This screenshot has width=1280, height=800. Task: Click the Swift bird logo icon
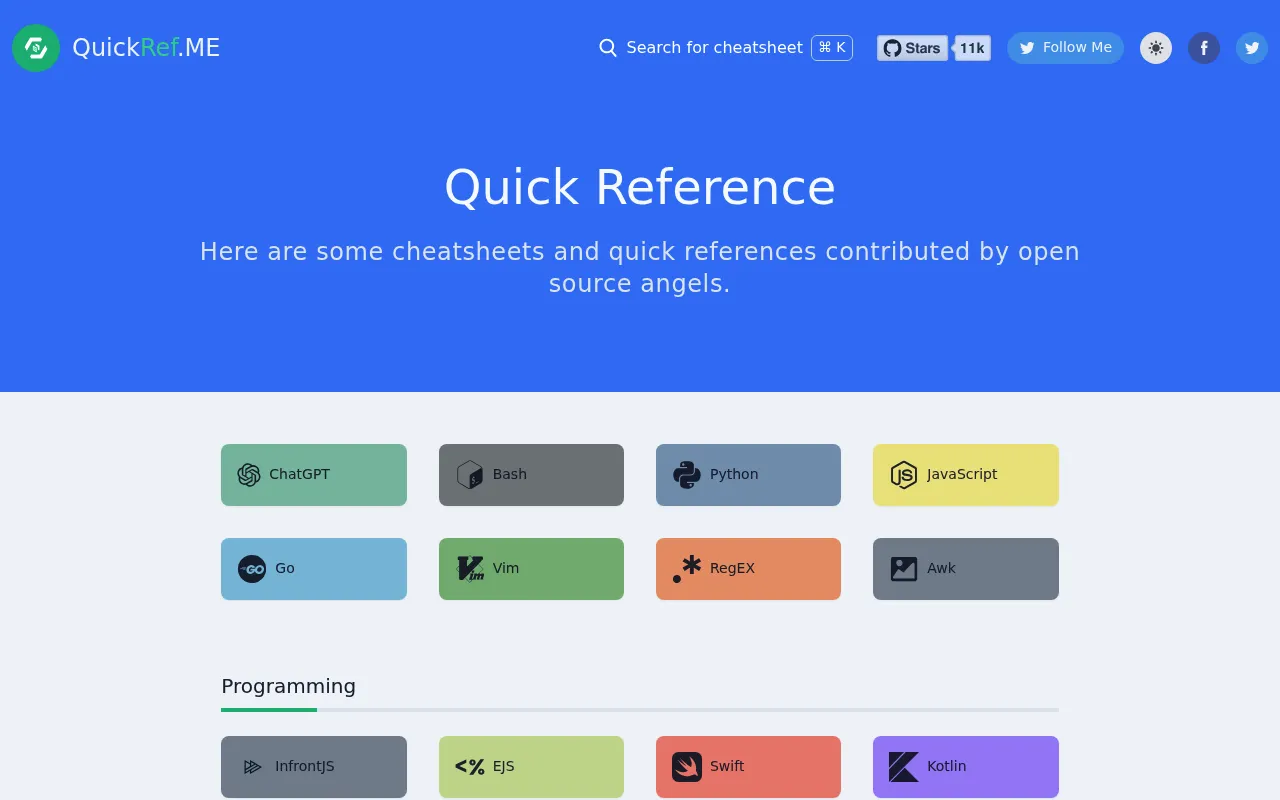click(687, 767)
